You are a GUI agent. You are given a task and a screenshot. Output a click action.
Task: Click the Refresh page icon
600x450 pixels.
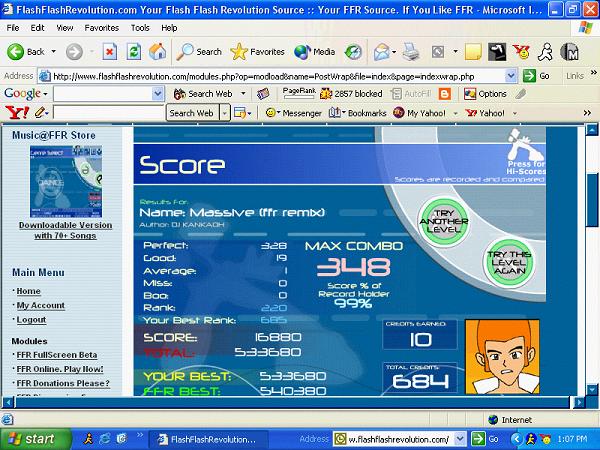134,52
